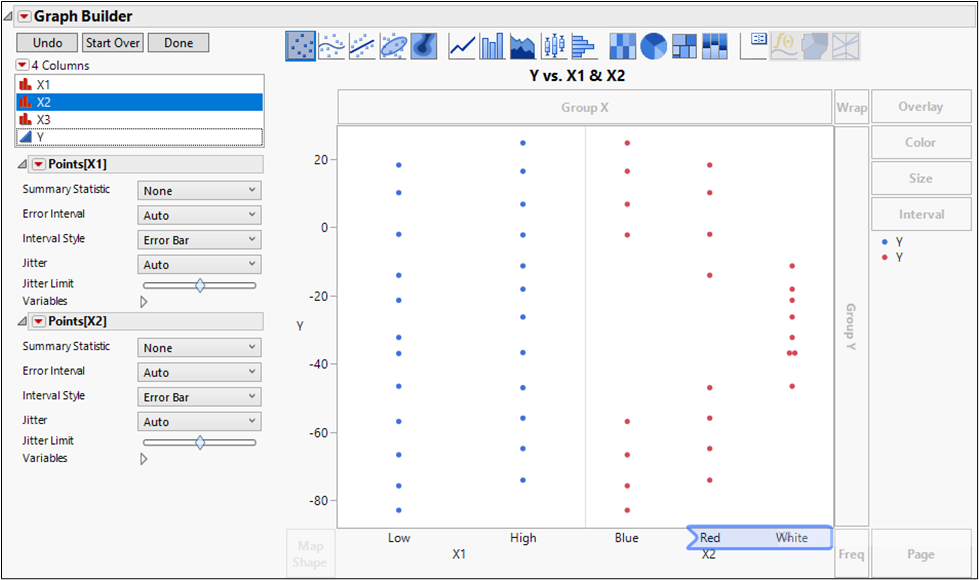Click the Size drop zone

pos(921,179)
